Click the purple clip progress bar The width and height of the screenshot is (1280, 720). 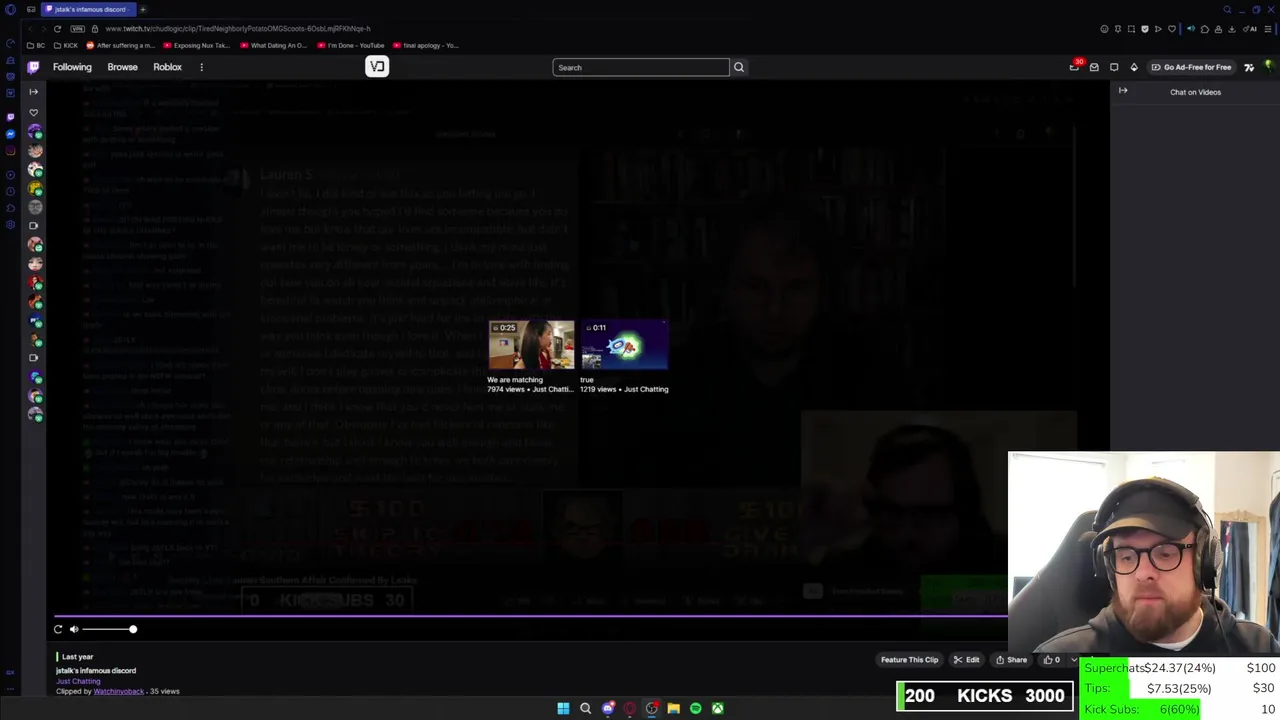coord(530,616)
